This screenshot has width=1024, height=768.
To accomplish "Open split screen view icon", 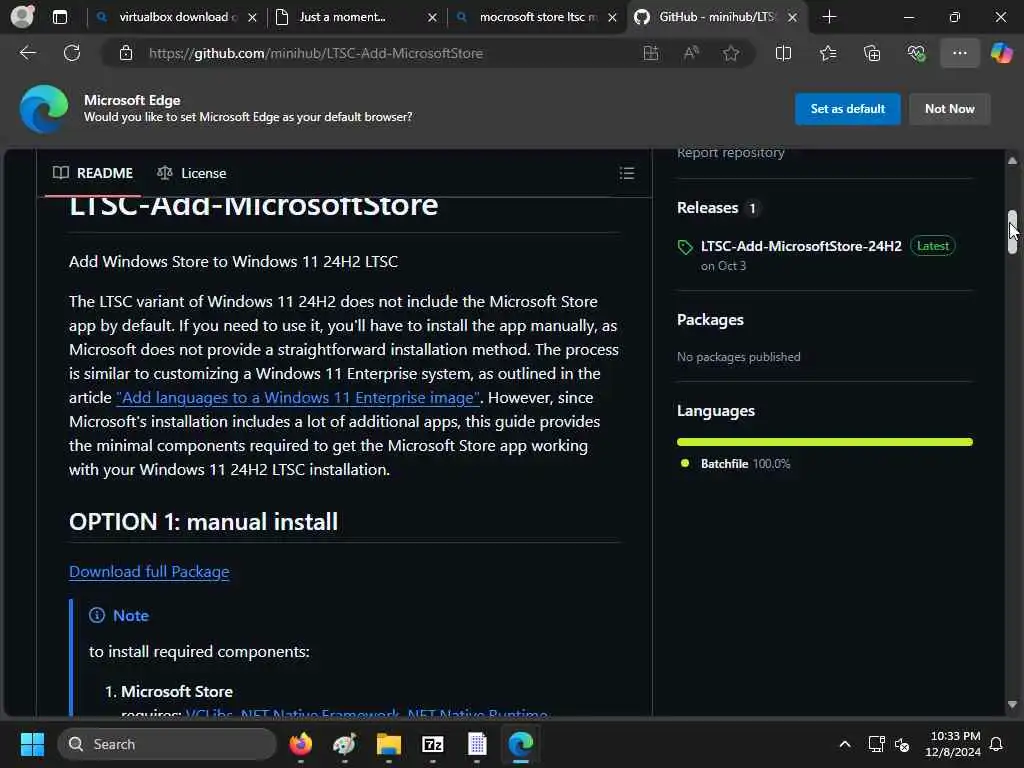I will tap(783, 53).
